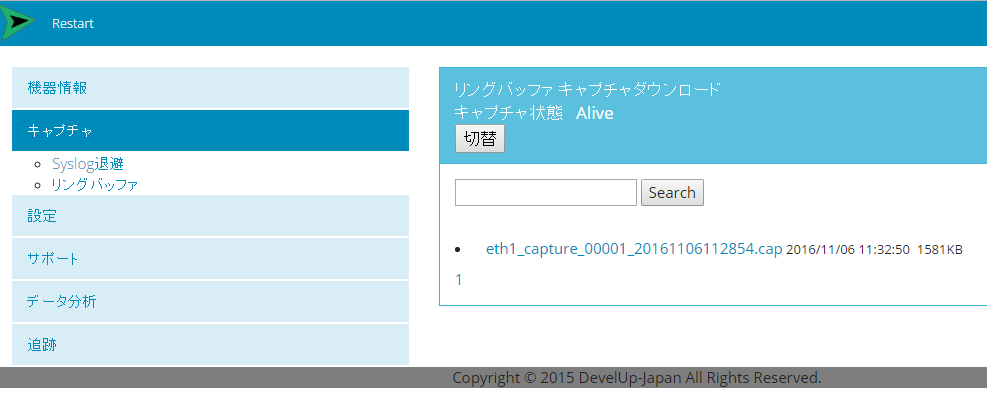Click the Restart link in header
Screen dimensions: 987x394
(x=72, y=24)
